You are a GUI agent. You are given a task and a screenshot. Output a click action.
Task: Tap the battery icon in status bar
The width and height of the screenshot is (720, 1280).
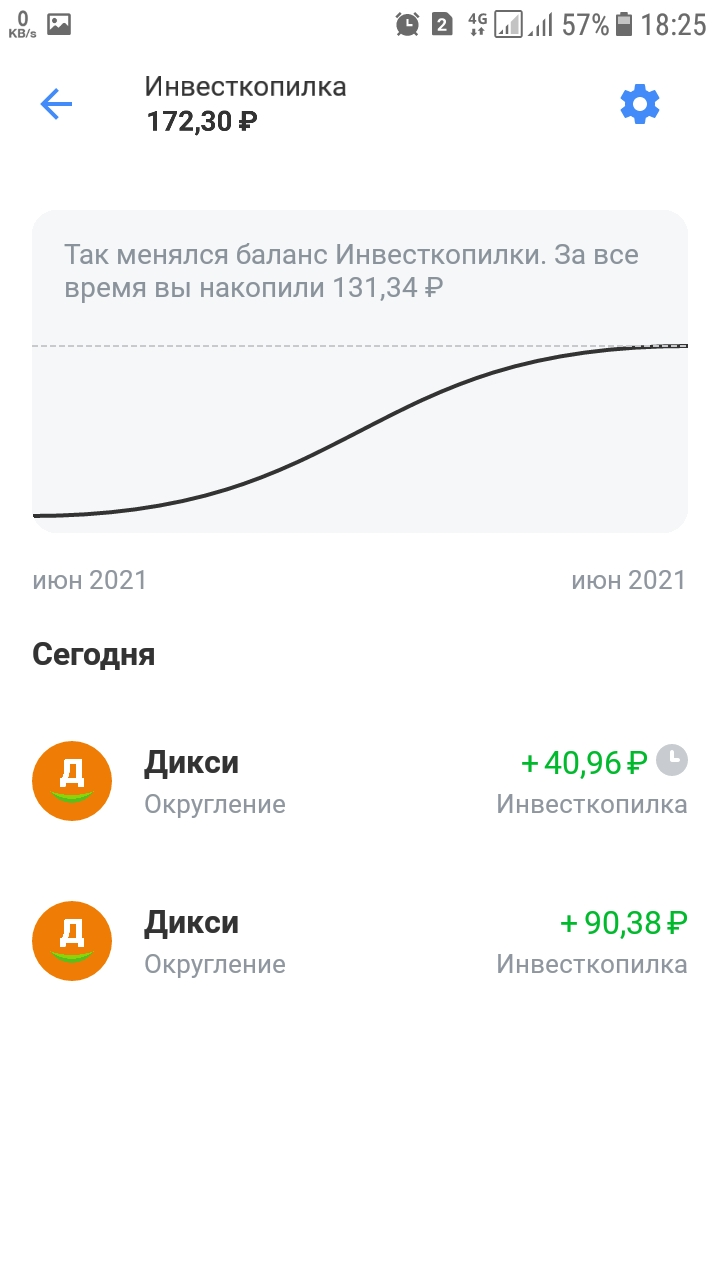click(x=624, y=24)
